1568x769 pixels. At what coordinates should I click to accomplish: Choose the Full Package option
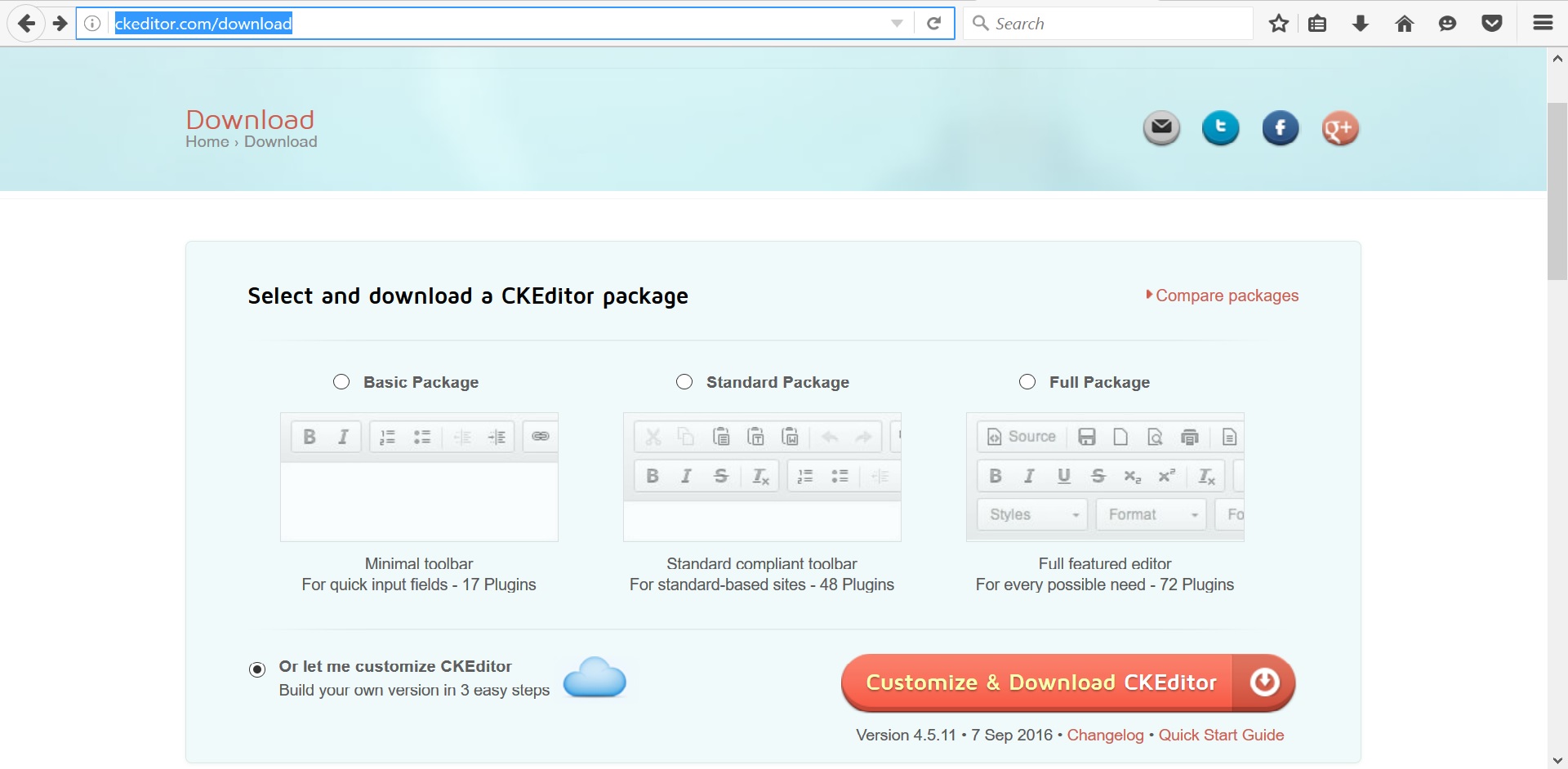(1027, 381)
